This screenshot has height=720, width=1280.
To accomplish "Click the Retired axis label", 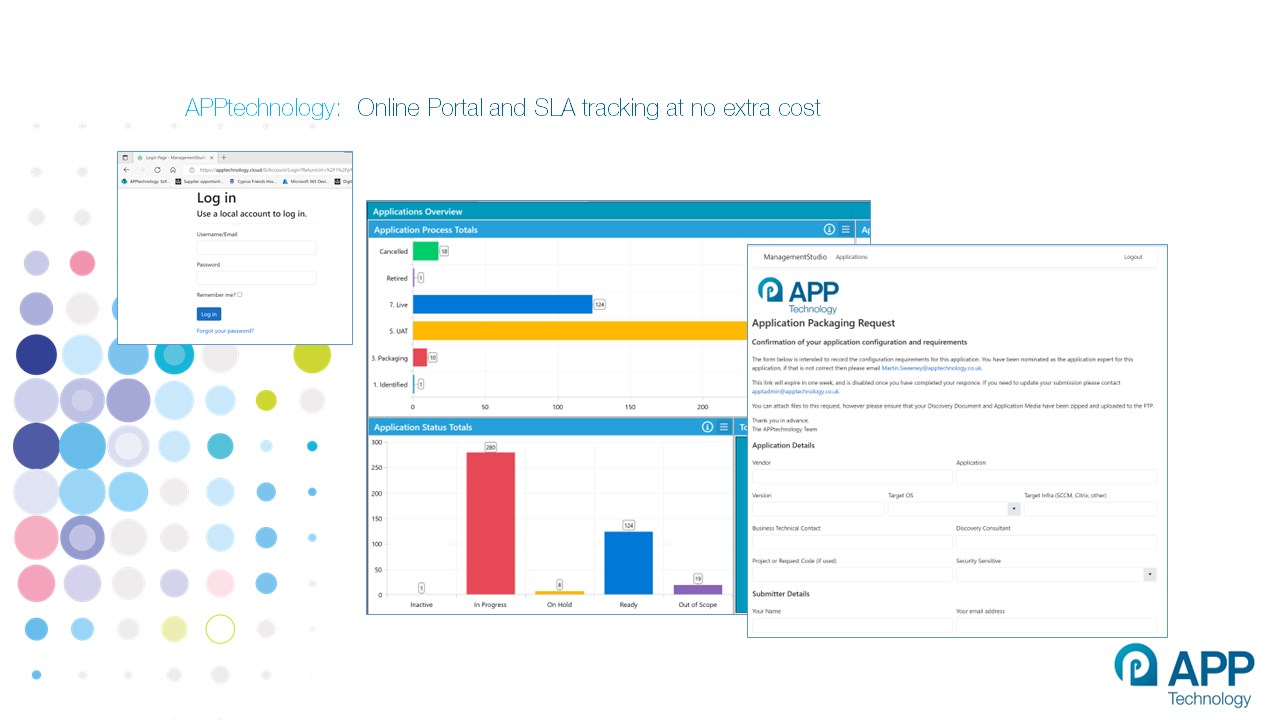I will click(x=397, y=278).
